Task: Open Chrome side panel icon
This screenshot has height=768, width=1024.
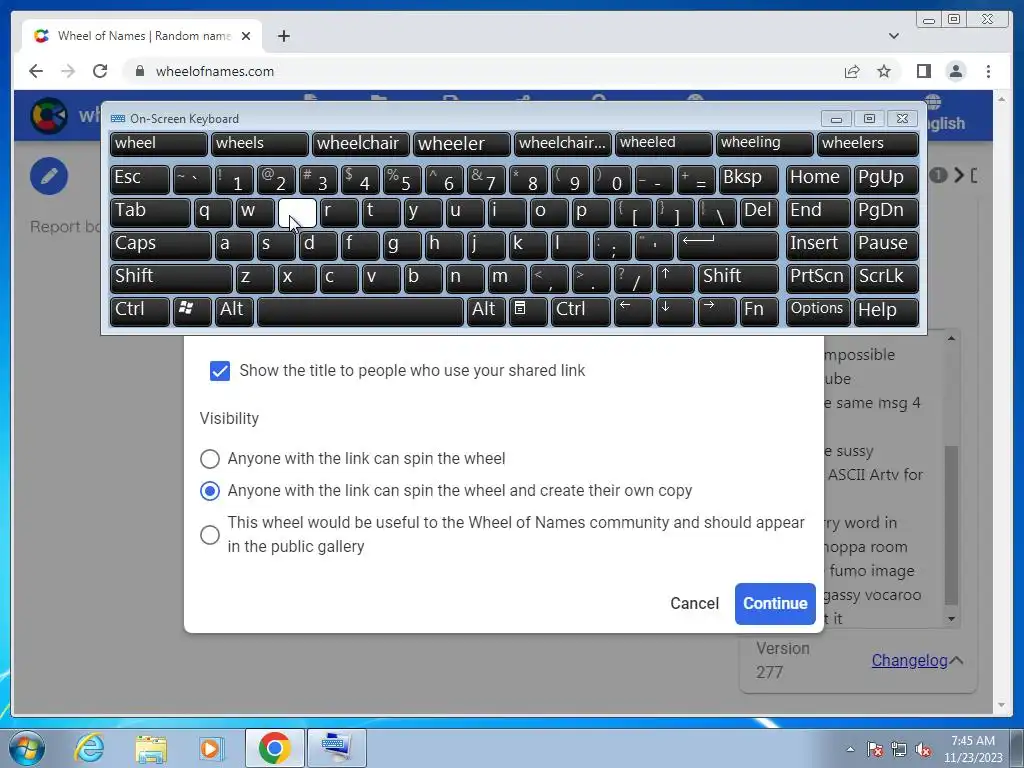Action: tap(923, 71)
